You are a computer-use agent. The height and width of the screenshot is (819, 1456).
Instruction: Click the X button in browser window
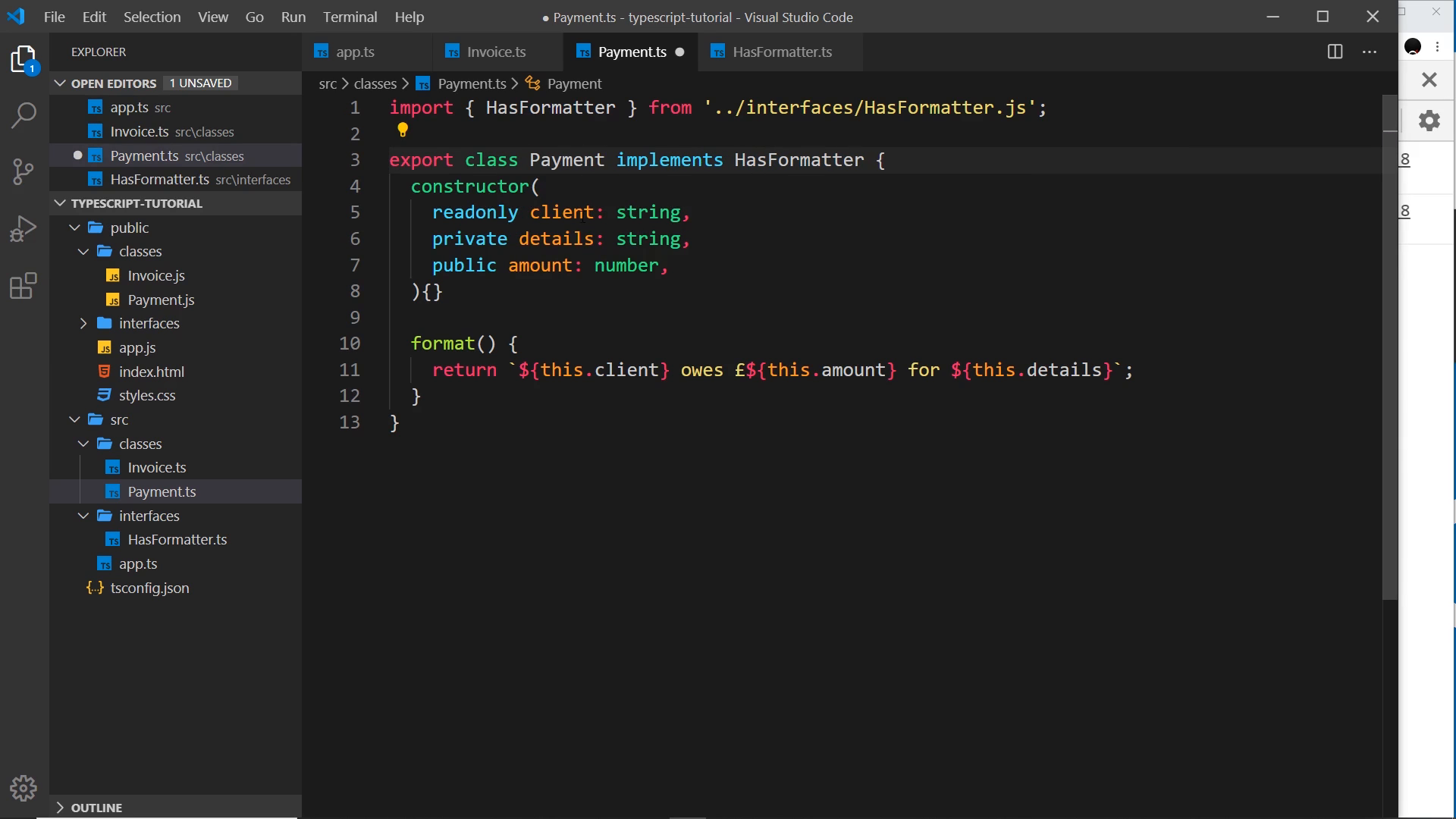[x=1429, y=80]
